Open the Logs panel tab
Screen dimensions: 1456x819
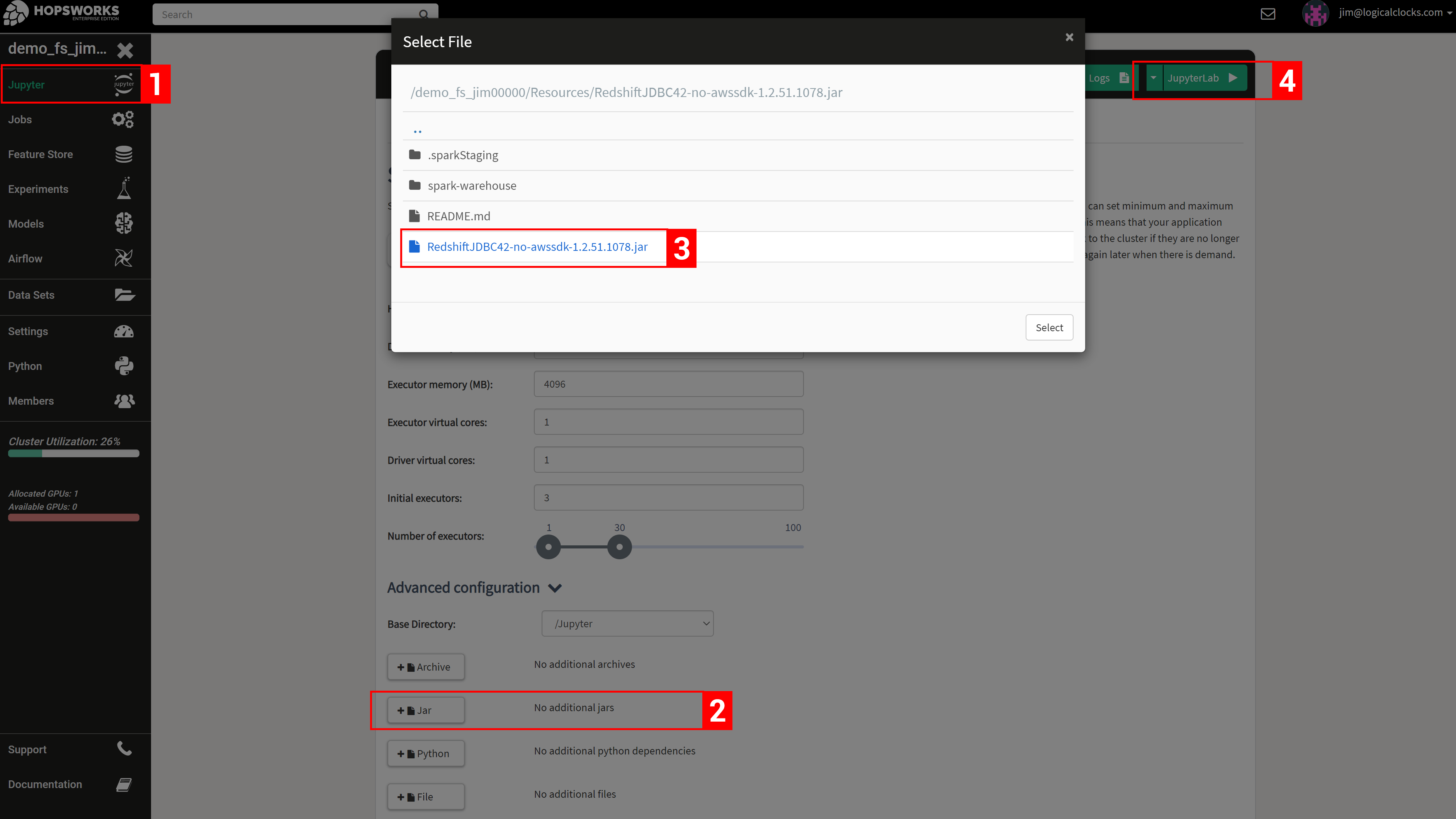(x=1107, y=78)
